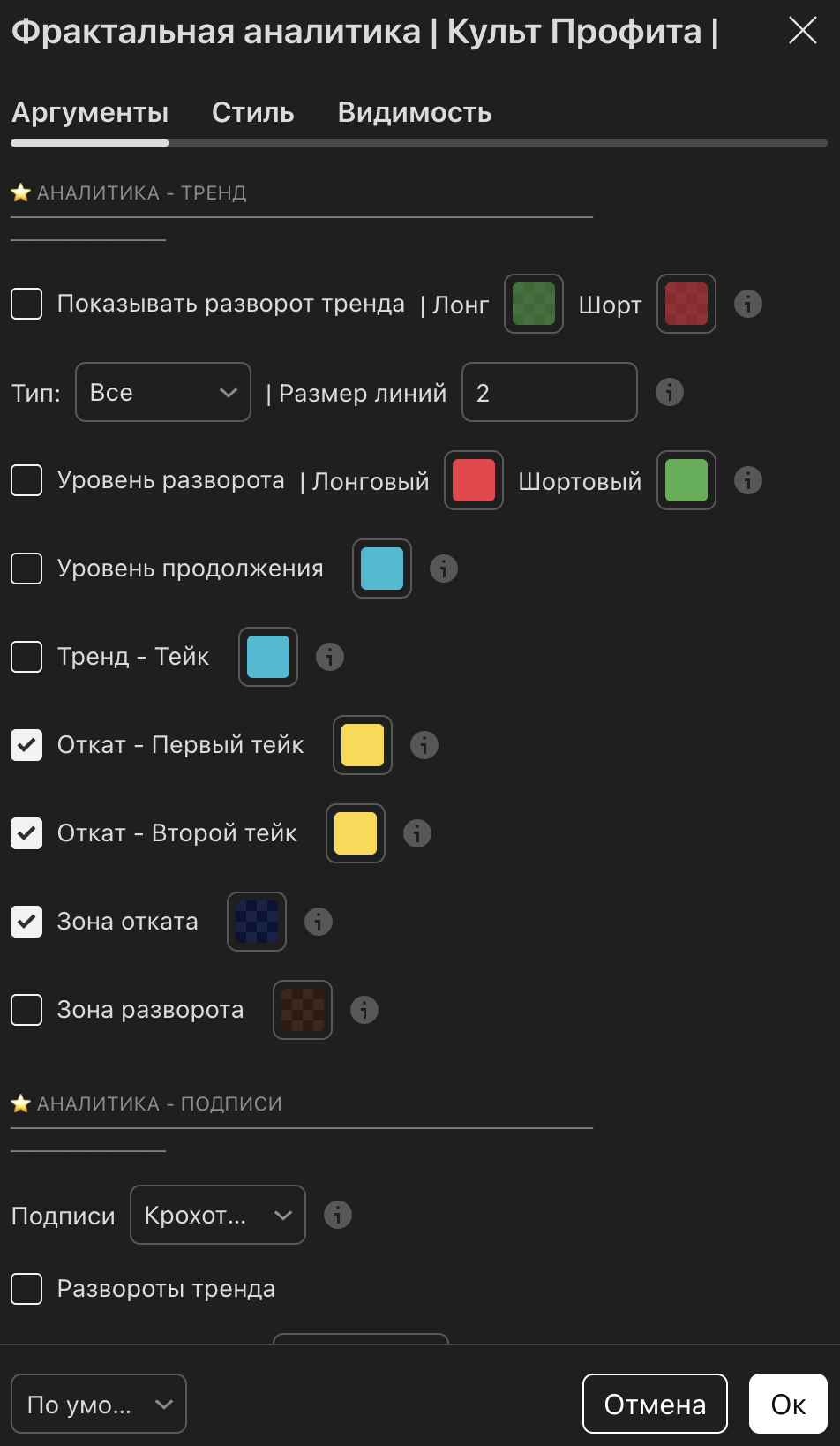Viewport: 840px width, 1446px height.
Task: Click the Размер линий input field
Action: pyautogui.click(x=549, y=392)
